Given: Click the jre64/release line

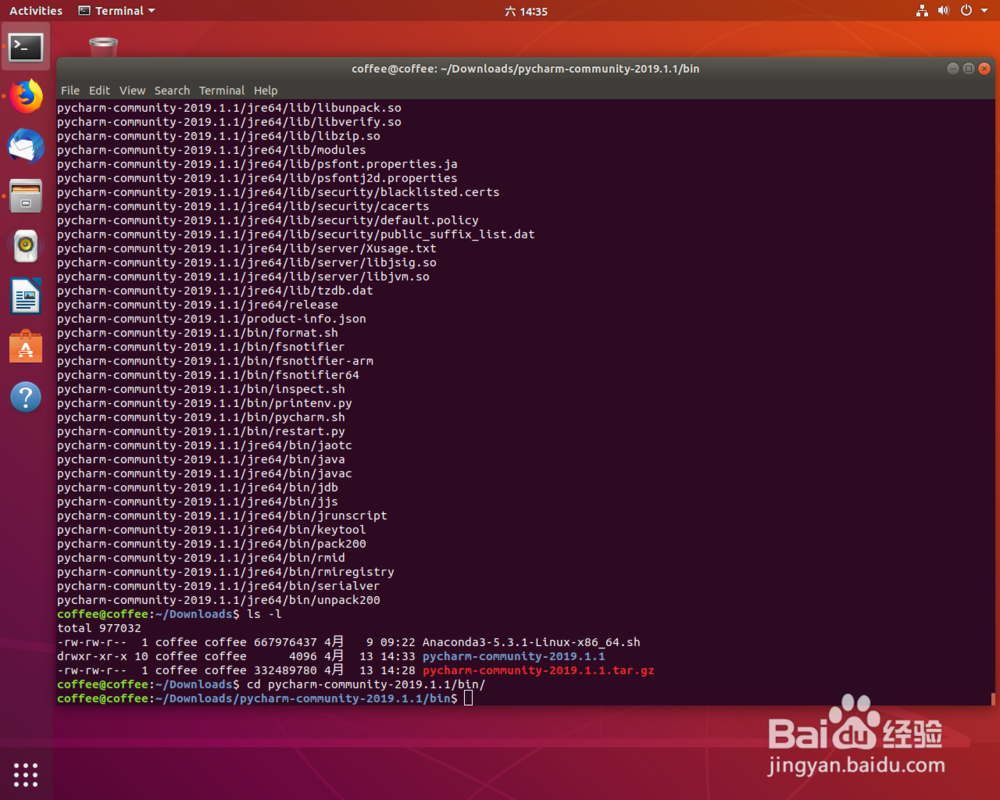Looking at the screenshot, I should tap(197, 305).
